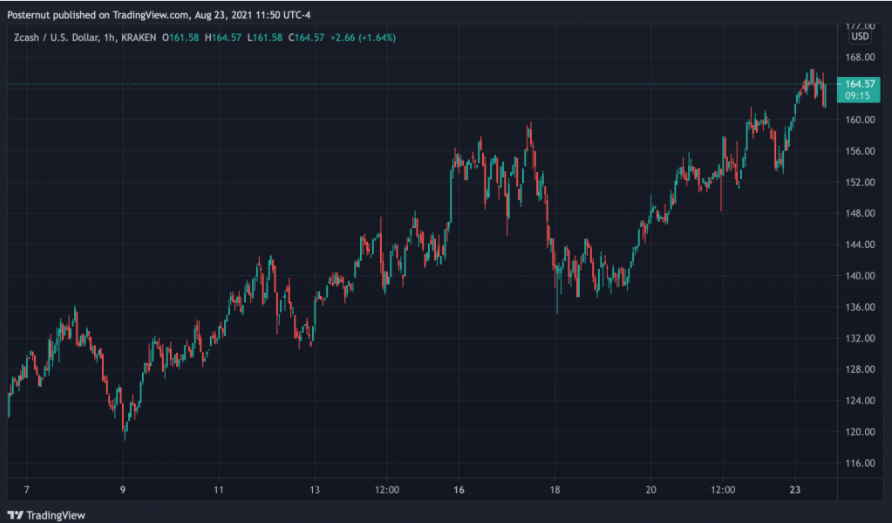Viewport: 892px width, 523px height.
Task: Click the 152.00 price axis label
Action: (x=860, y=182)
